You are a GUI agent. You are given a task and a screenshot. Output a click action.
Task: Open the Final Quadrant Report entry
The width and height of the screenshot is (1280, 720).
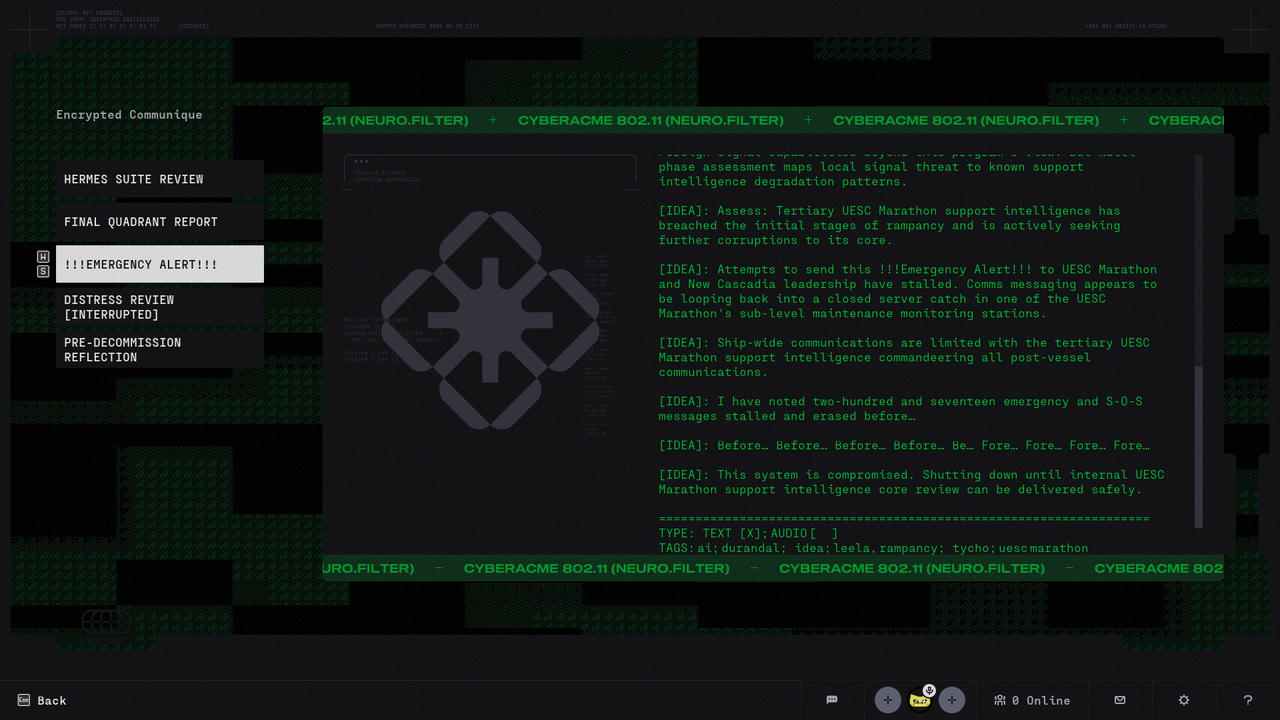pos(160,222)
